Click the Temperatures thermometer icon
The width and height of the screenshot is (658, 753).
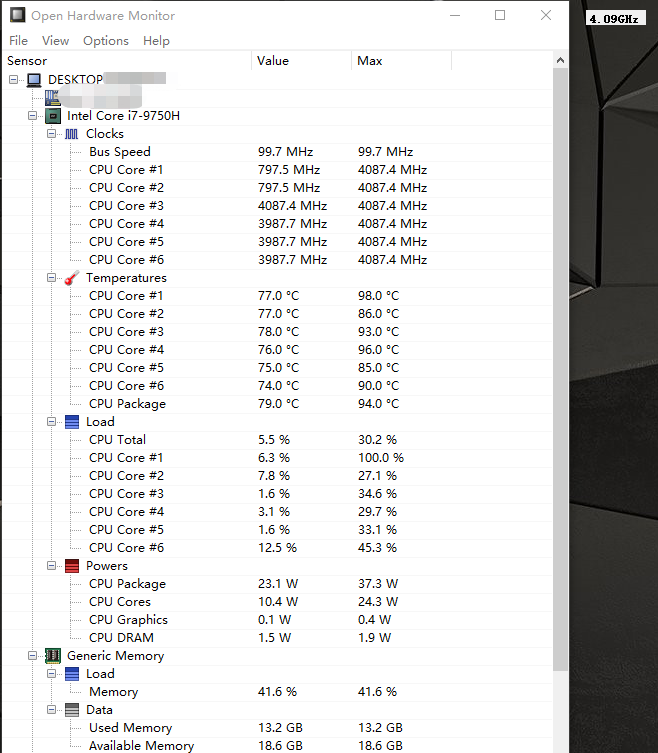72,278
